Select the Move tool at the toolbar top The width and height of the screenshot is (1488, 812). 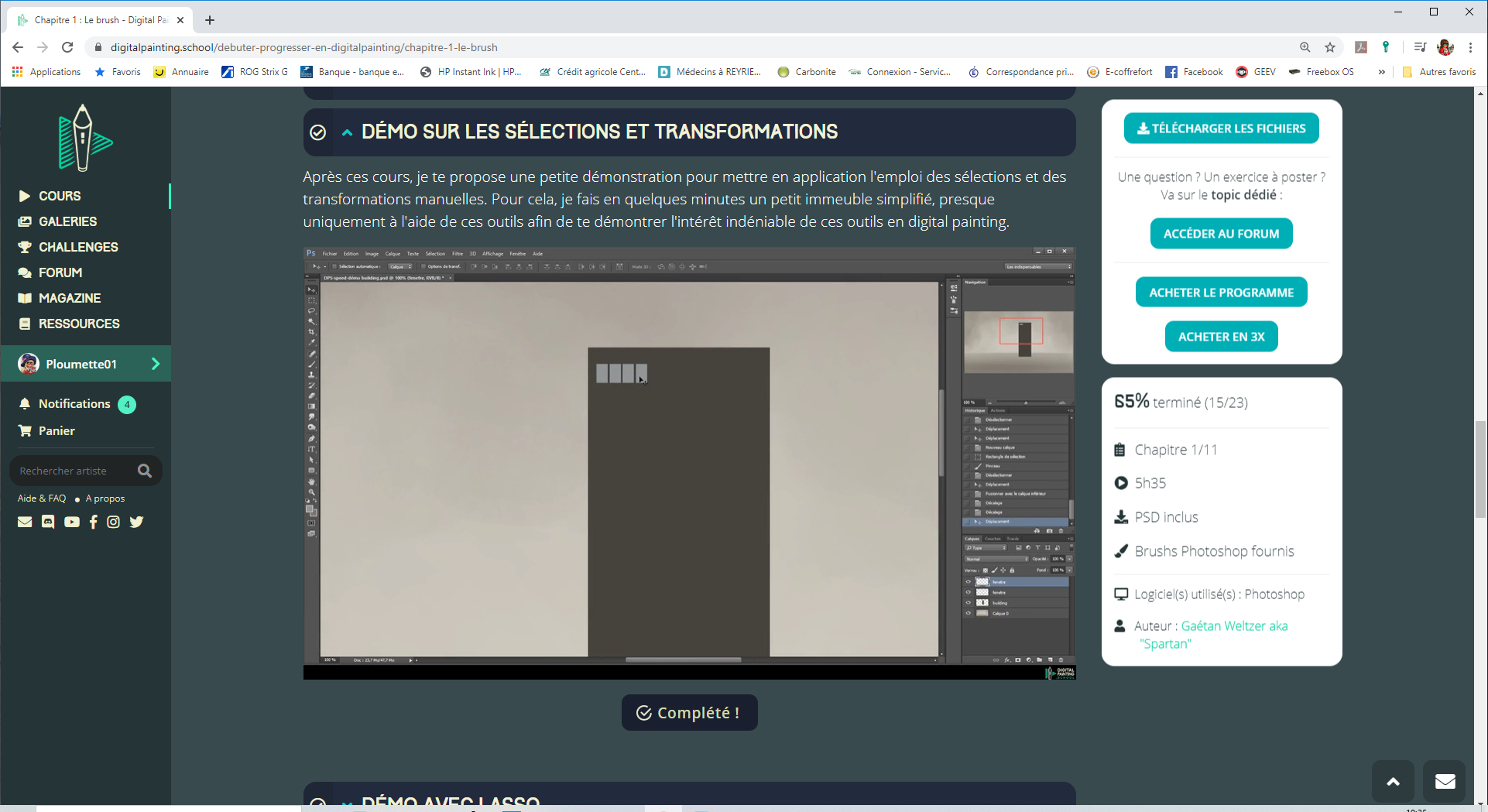[x=313, y=290]
